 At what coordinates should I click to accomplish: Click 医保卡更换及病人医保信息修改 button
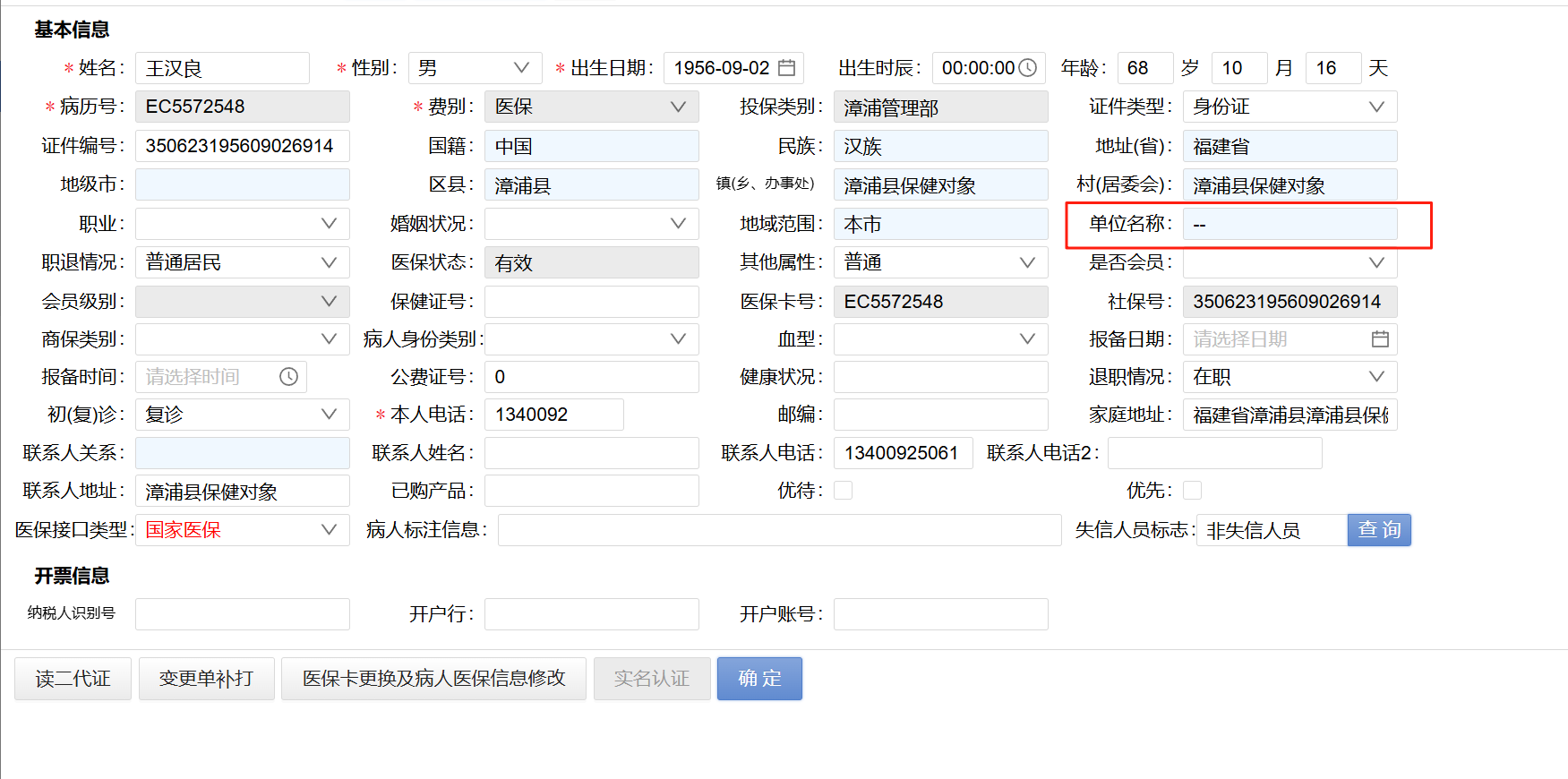(433, 679)
